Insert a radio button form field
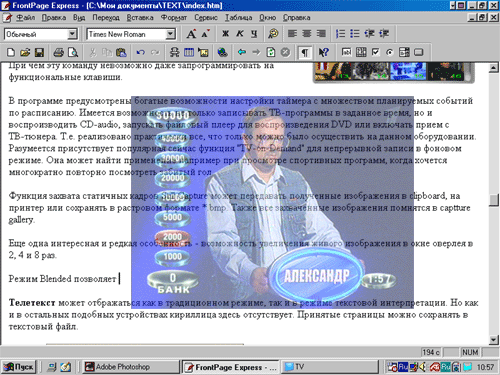 coord(390,52)
